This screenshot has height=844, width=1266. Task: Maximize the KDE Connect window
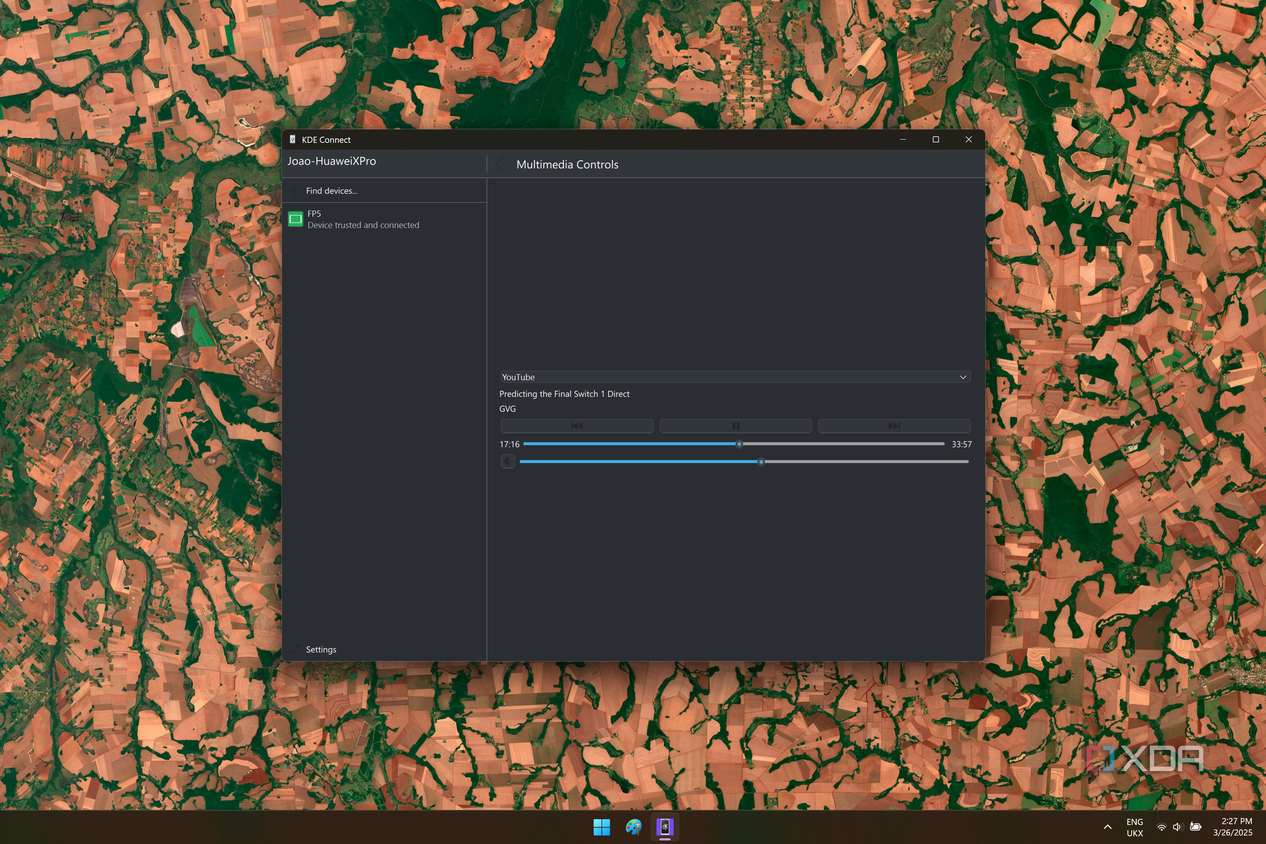point(936,140)
